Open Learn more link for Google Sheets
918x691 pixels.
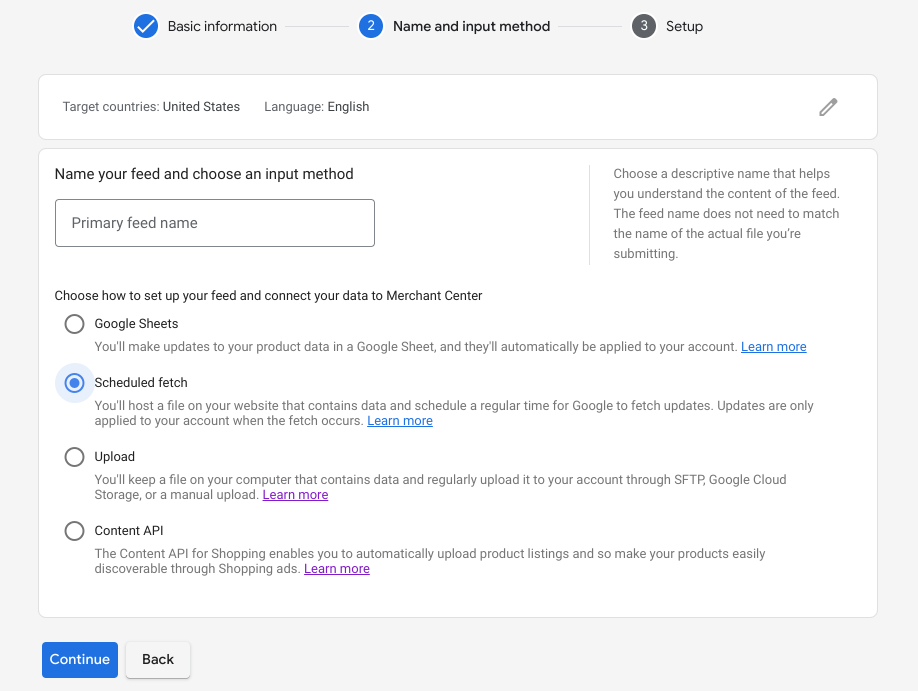773,347
